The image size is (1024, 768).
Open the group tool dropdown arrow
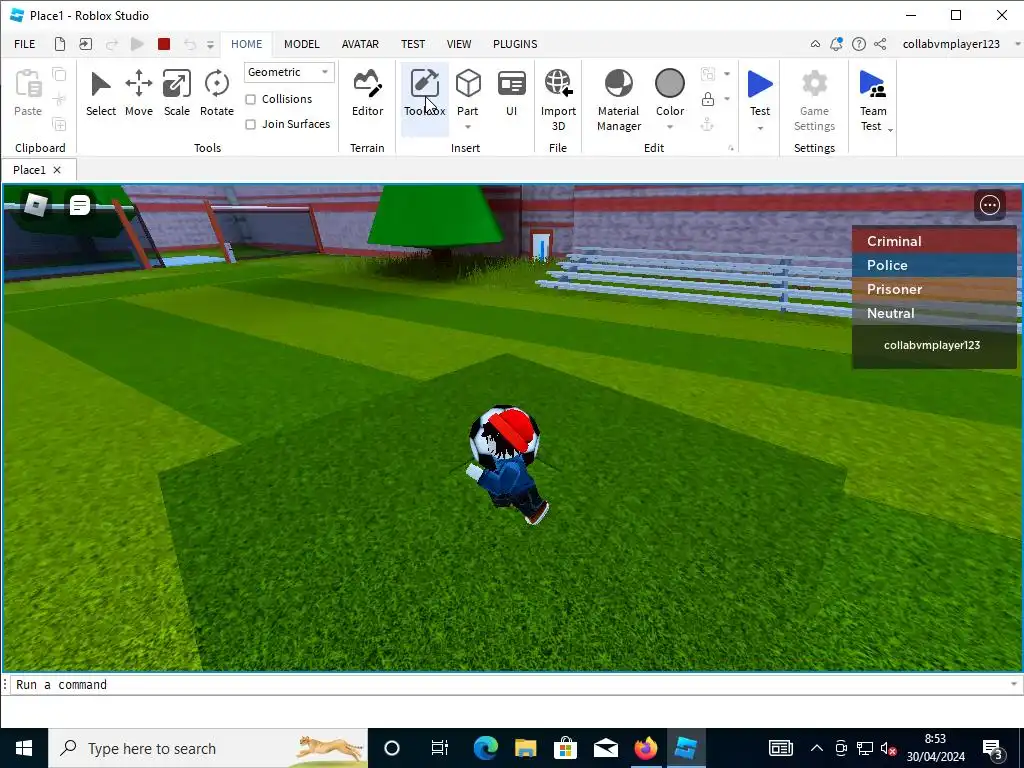point(727,74)
